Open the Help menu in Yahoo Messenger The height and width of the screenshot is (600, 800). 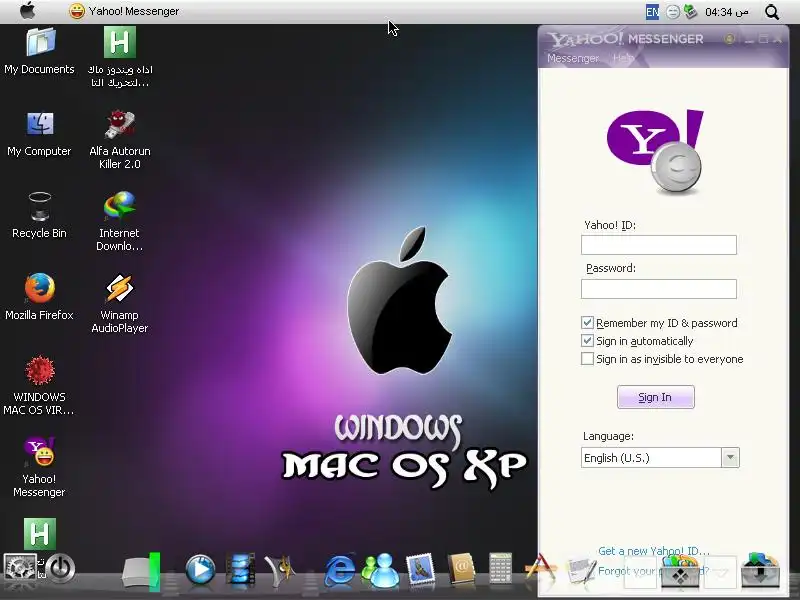point(623,58)
